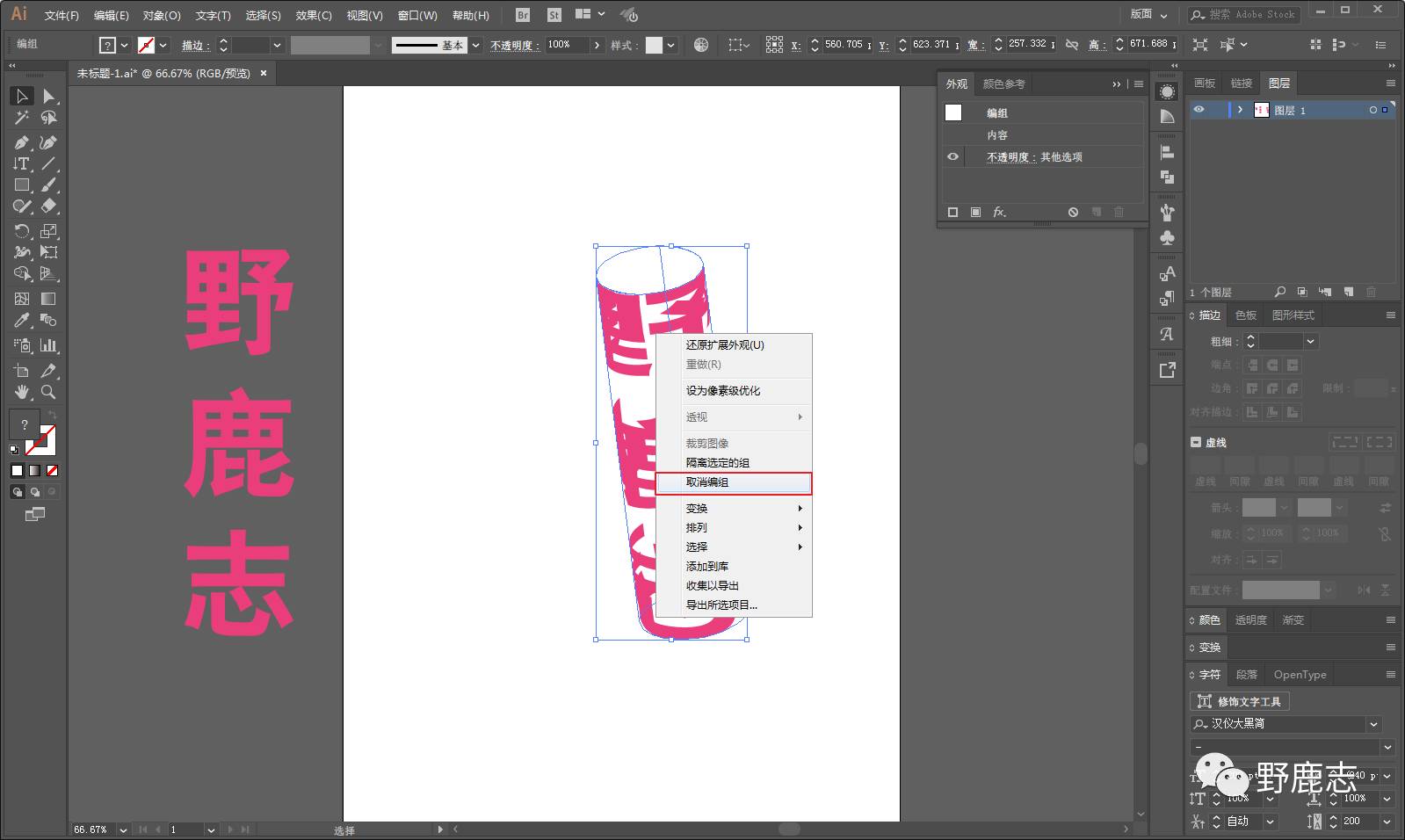
Task: Toggle opacity visibility eye in Appearance panel
Action: [952, 157]
